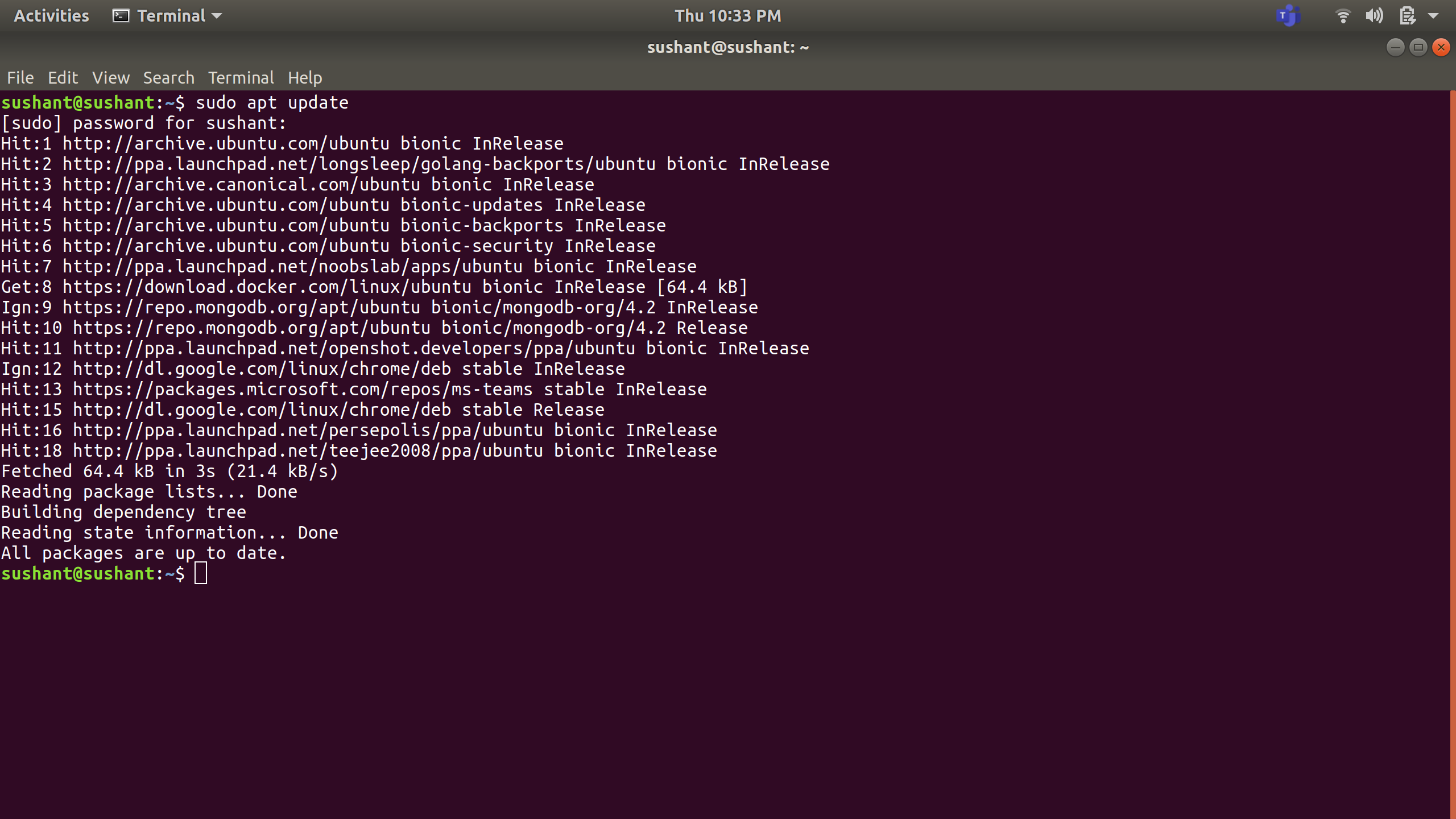Maximize the terminal window

pyautogui.click(x=1418, y=47)
